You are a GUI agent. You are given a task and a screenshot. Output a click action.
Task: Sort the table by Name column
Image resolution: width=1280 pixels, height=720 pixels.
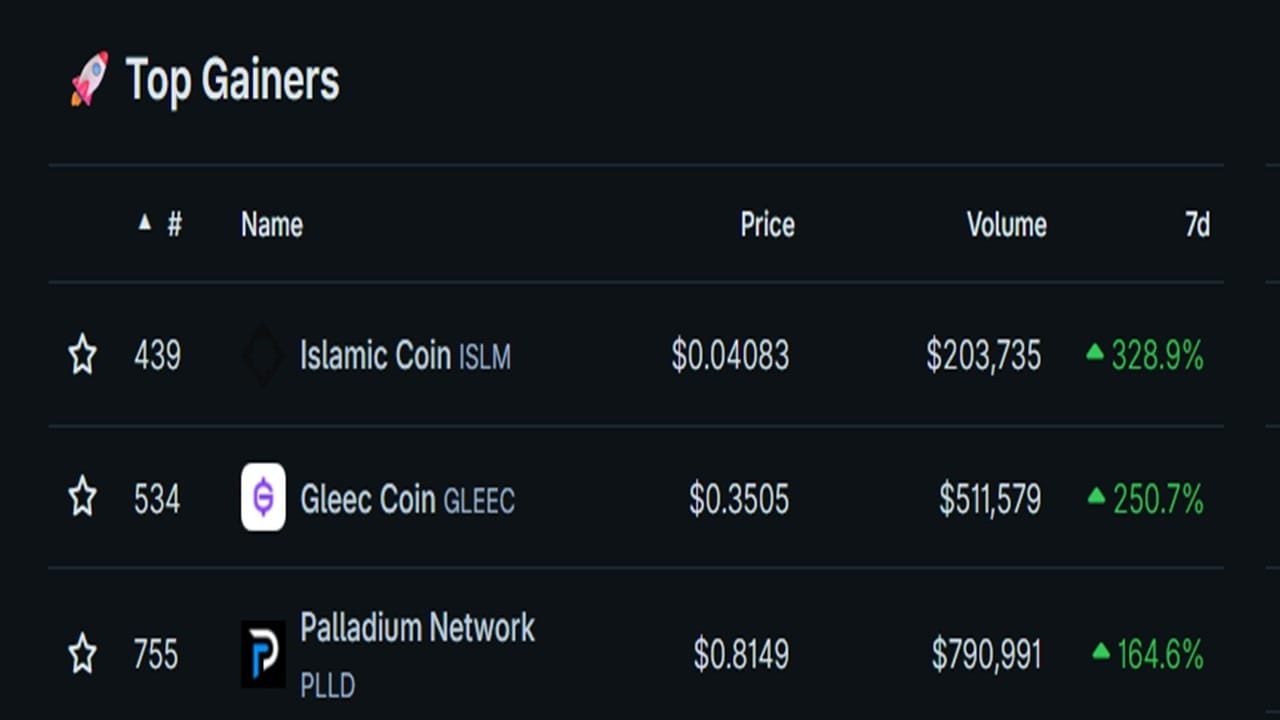click(x=271, y=225)
